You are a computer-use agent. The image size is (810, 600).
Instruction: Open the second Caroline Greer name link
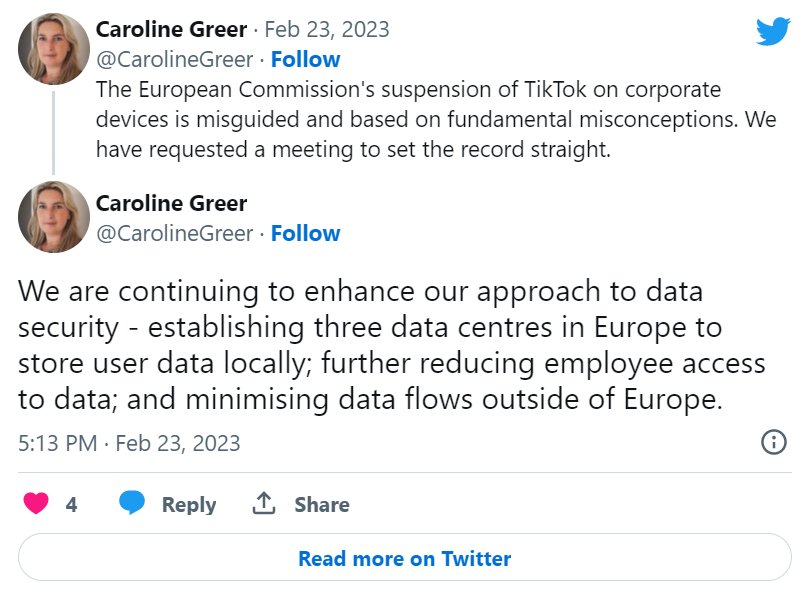coord(171,203)
